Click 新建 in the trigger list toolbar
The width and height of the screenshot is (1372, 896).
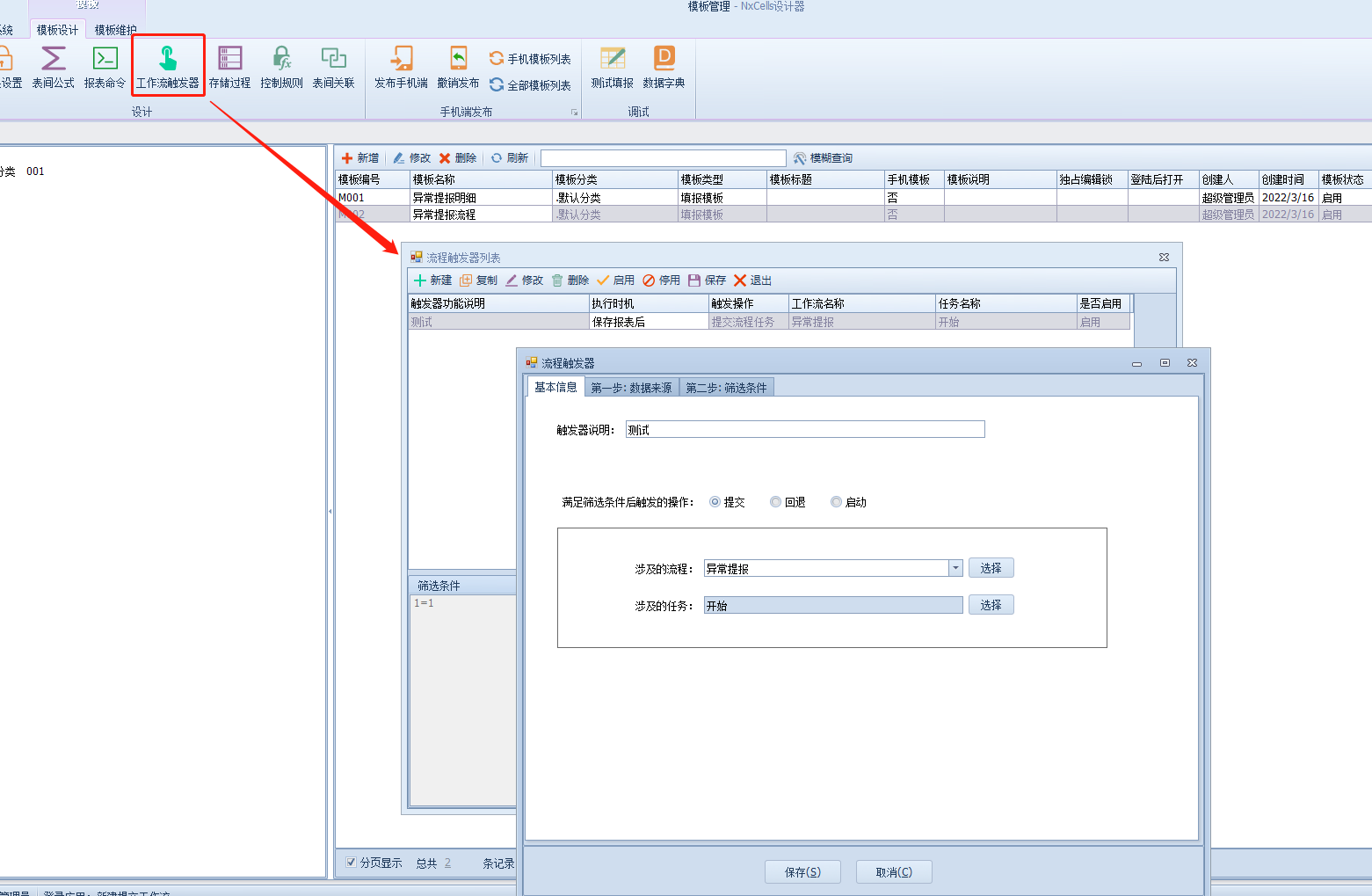[432, 280]
